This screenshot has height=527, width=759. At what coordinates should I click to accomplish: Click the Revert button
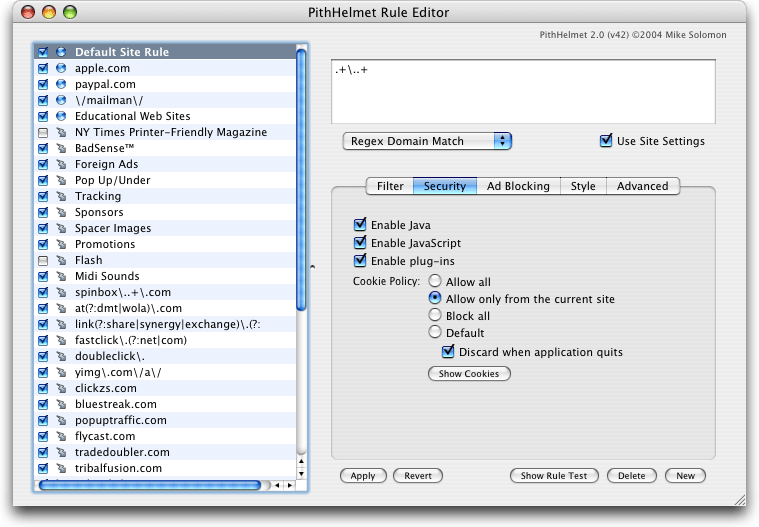pyautogui.click(x=418, y=476)
